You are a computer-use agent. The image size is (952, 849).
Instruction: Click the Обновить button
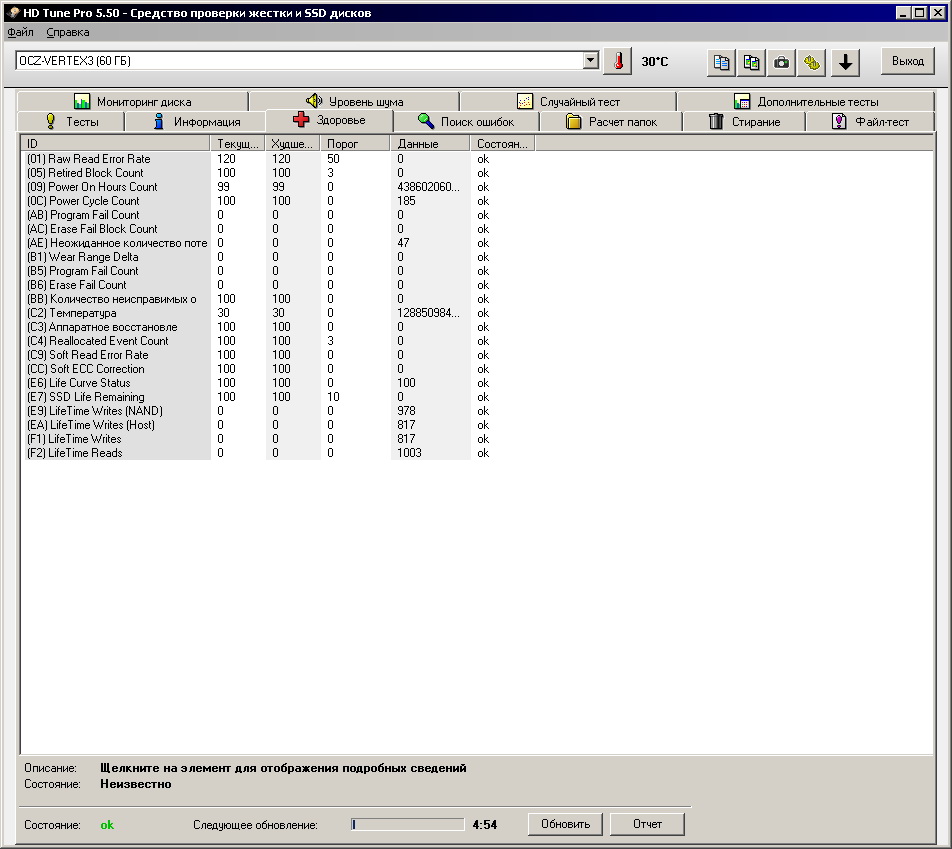click(565, 824)
